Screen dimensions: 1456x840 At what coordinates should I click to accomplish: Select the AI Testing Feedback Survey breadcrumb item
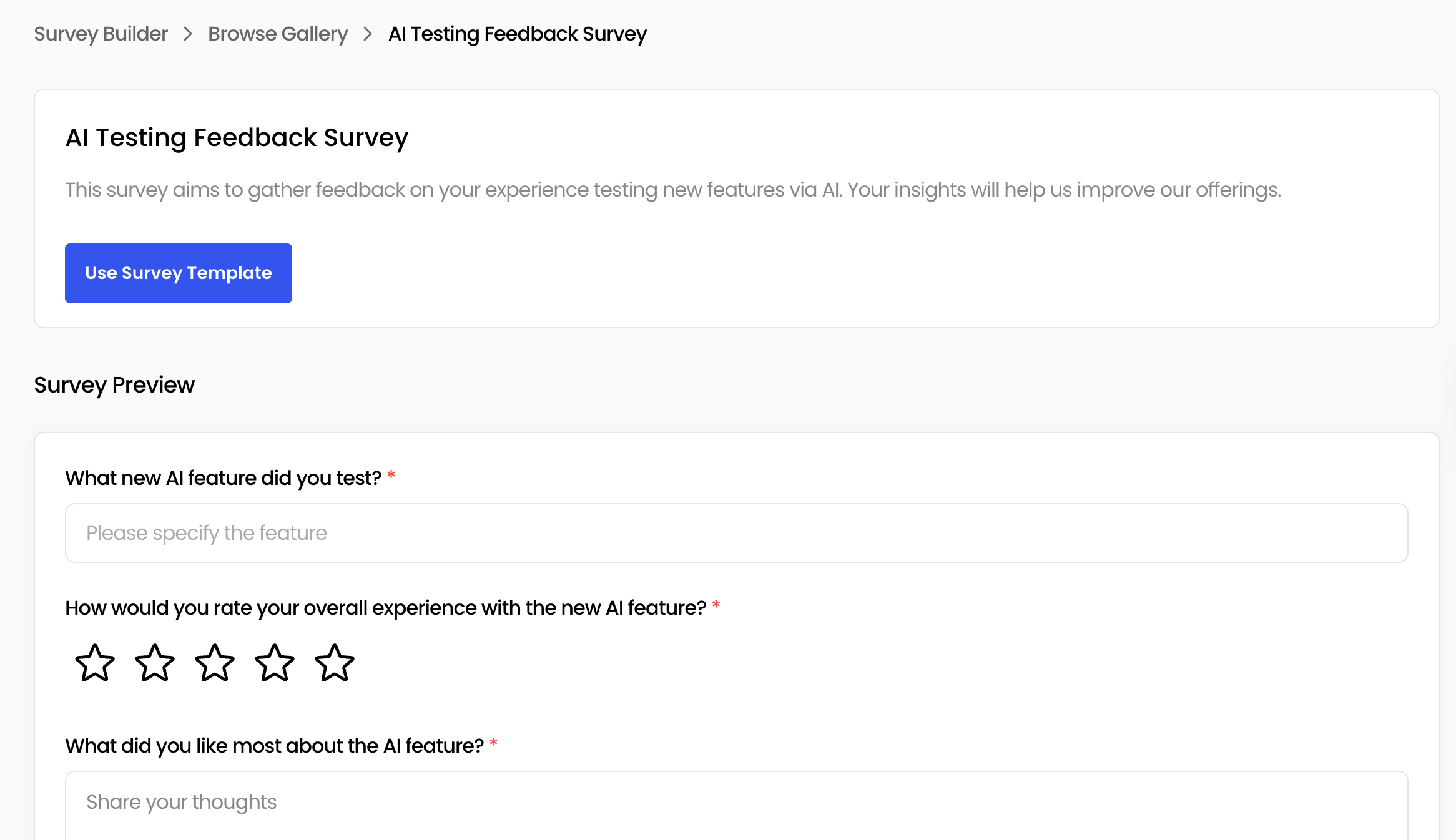[x=517, y=34]
